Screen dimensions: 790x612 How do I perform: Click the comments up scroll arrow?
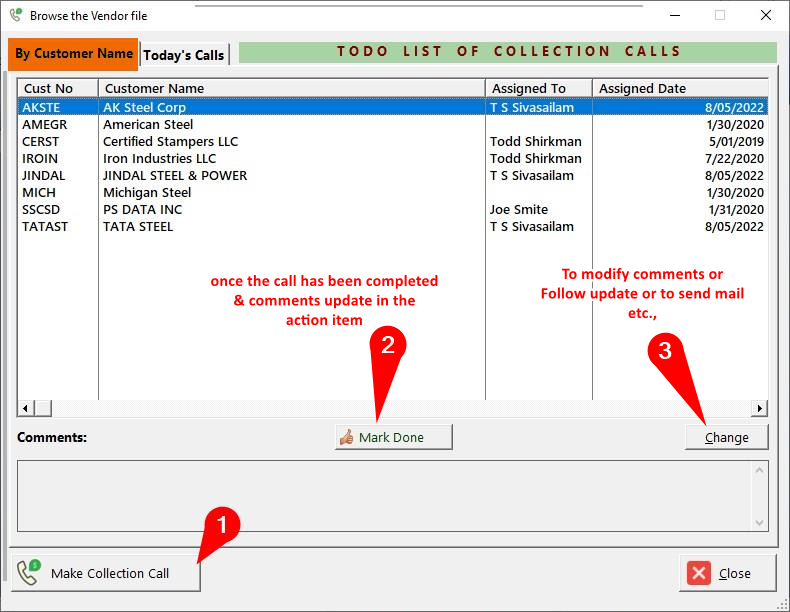point(759,470)
